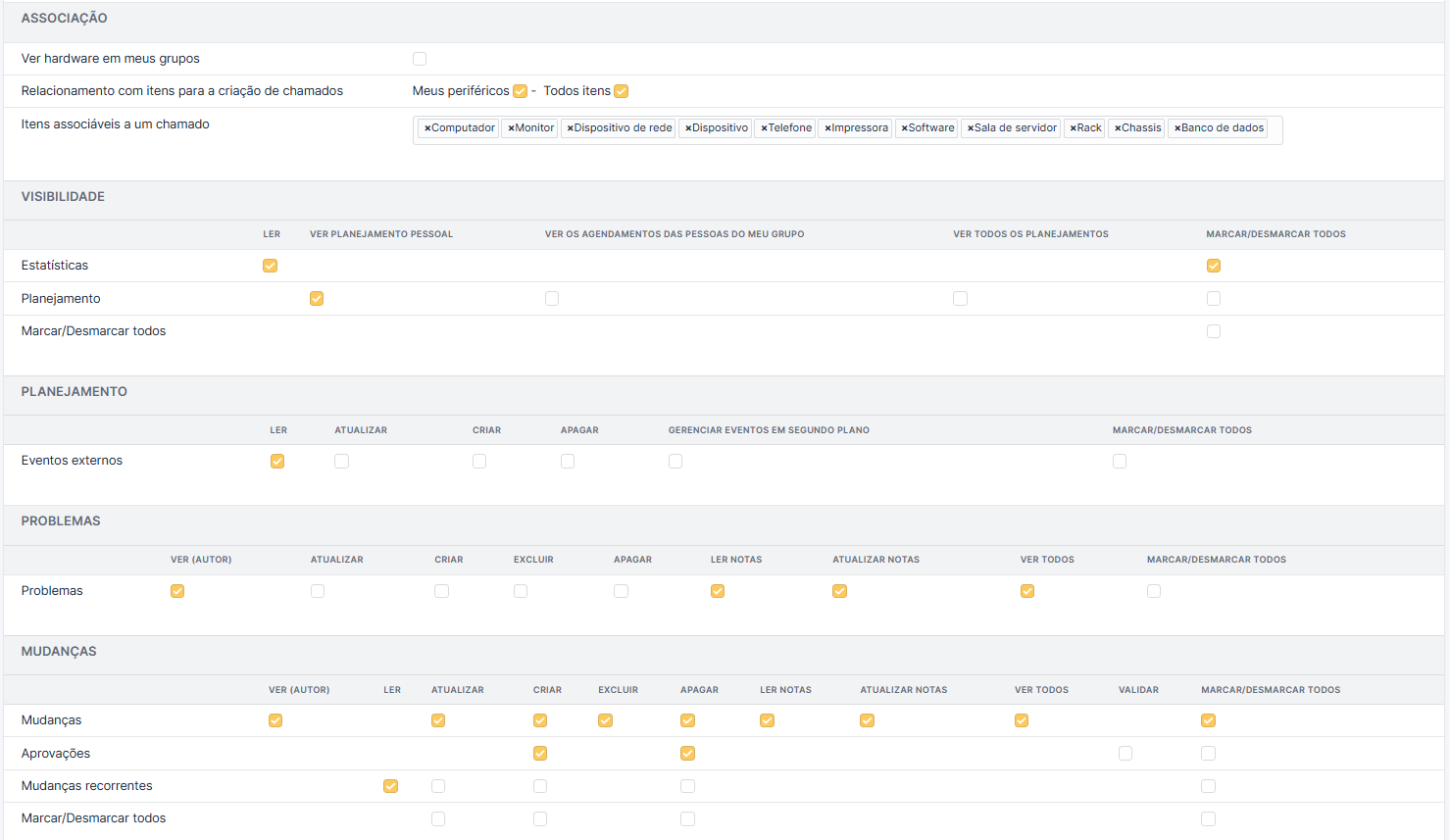Remove the Computador tag with its × icon
Screen dimensions: 1450x840
tap(427, 128)
